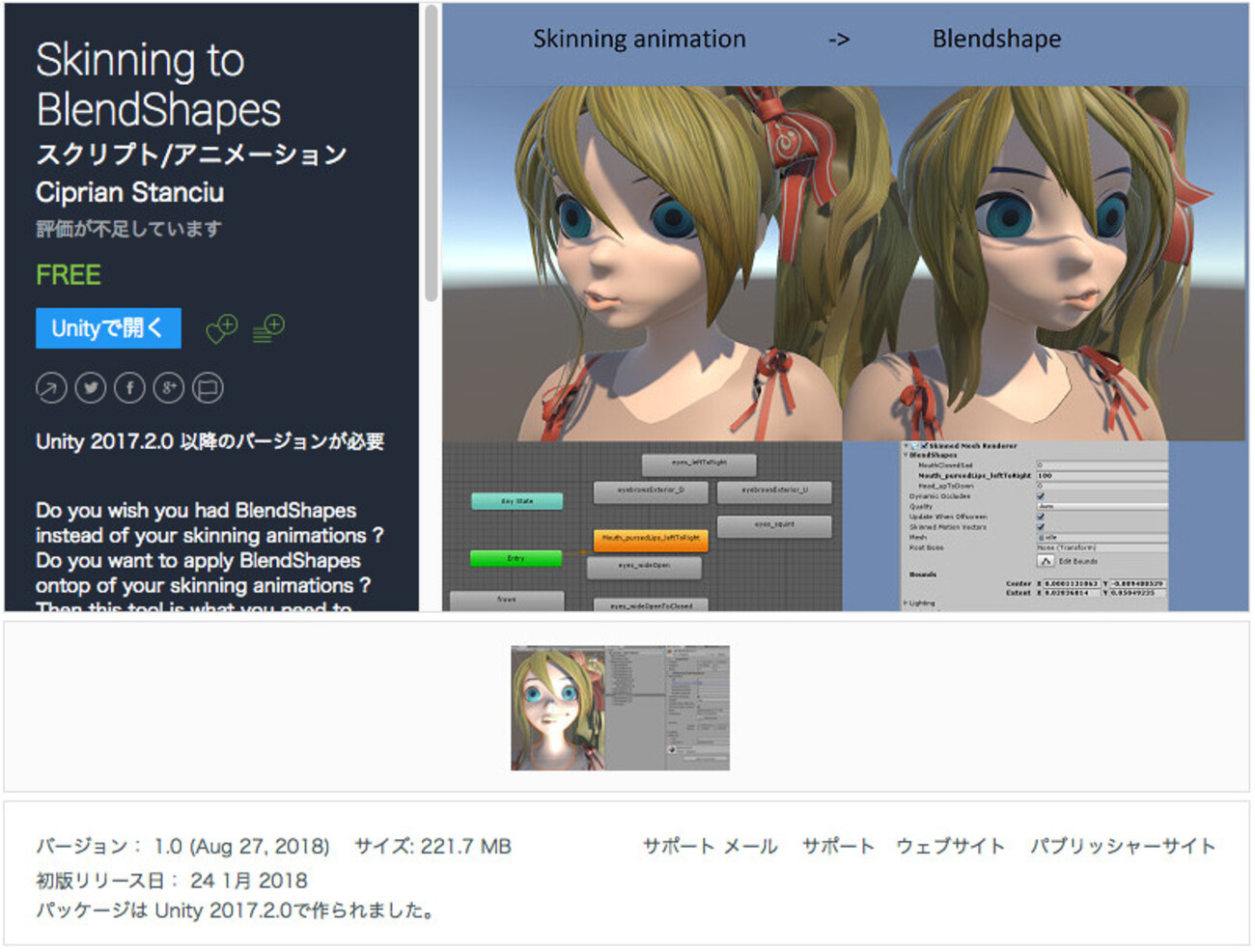This screenshot has width=1255, height=952.
Task: Click the 初版リリース日: 24 1月 2018 text
Action: click(172, 881)
